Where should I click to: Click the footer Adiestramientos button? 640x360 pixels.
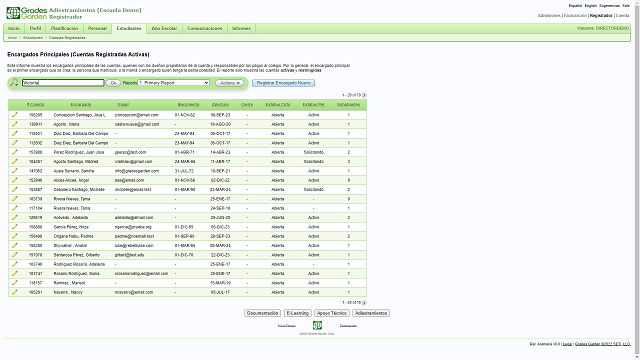(x=371, y=313)
